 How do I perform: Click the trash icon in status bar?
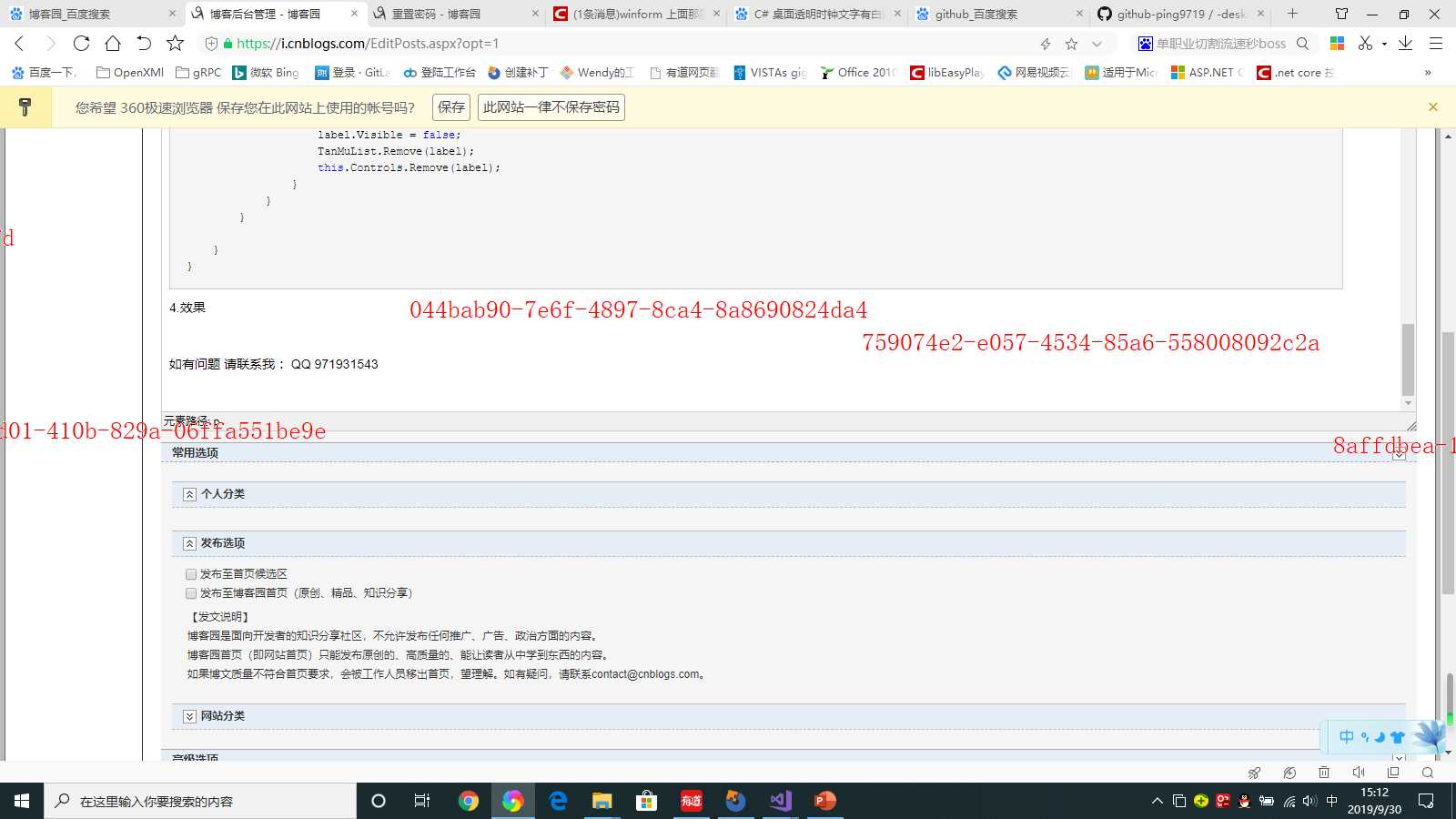[1324, 773]
